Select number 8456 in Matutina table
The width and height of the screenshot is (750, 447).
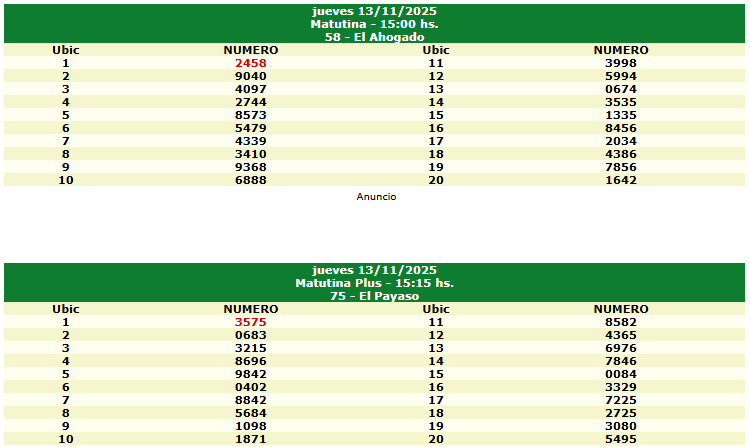tap(620, 128)
